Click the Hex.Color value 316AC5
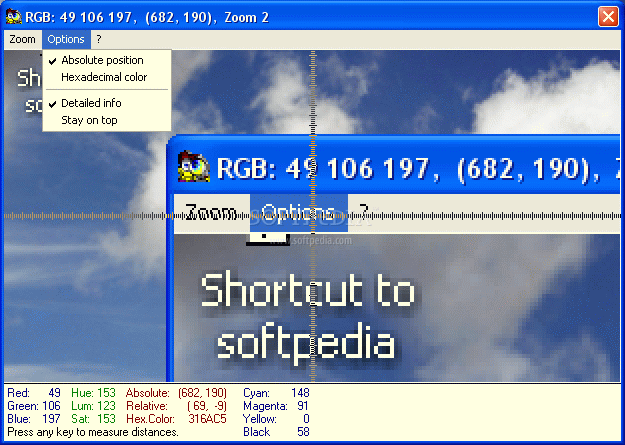The height and width of the screenshot is (445, 625). pyautogui.click(x=207, y=419)
